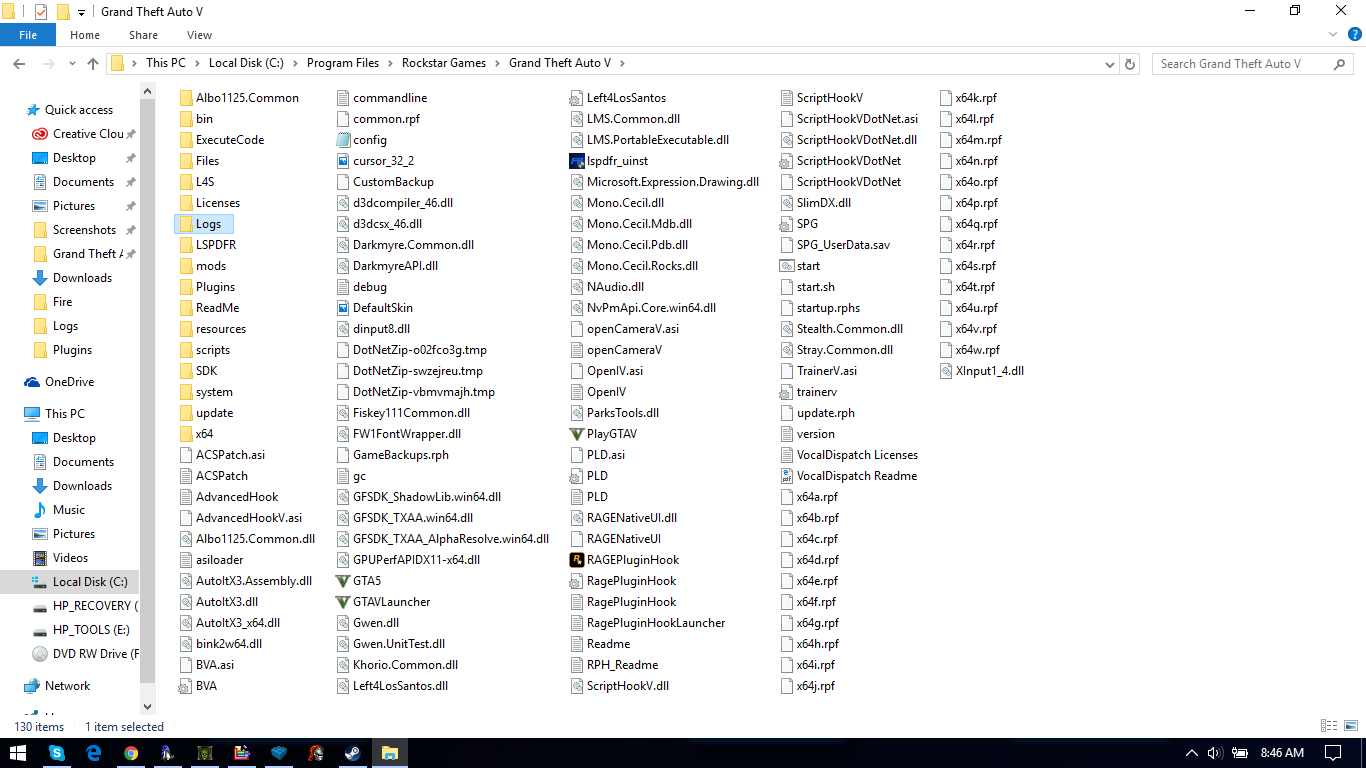This screenshot has width=1366, height=768.
Task: Launch Google Chrome from the taskbar
Action: (131, 753)
